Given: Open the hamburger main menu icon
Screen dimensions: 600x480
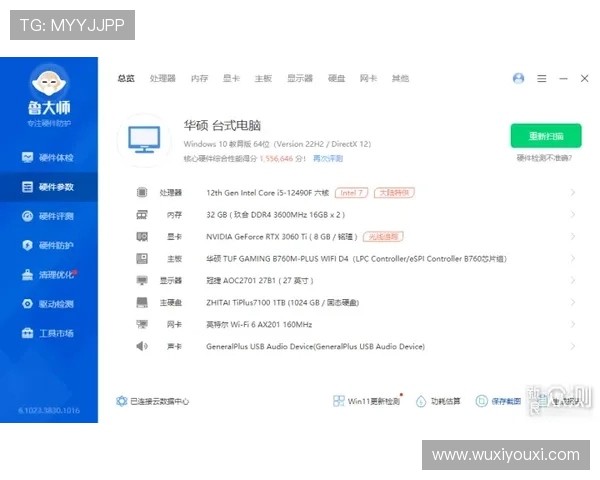Looking at the screenshot, I should pyautogui.click(x=541, y=78).
